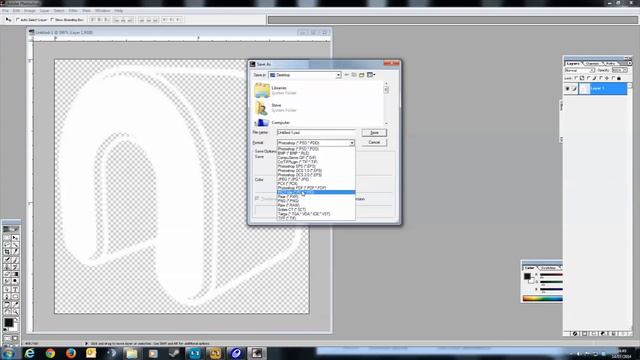The image size is (640, 360).
Task: Click the Save button
Action: click(x=374, y=133)
